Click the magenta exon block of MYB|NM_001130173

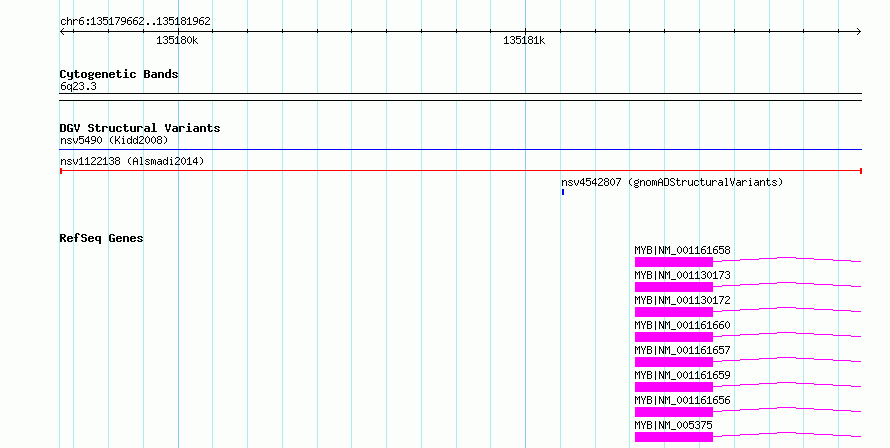[x=674, y=287]
